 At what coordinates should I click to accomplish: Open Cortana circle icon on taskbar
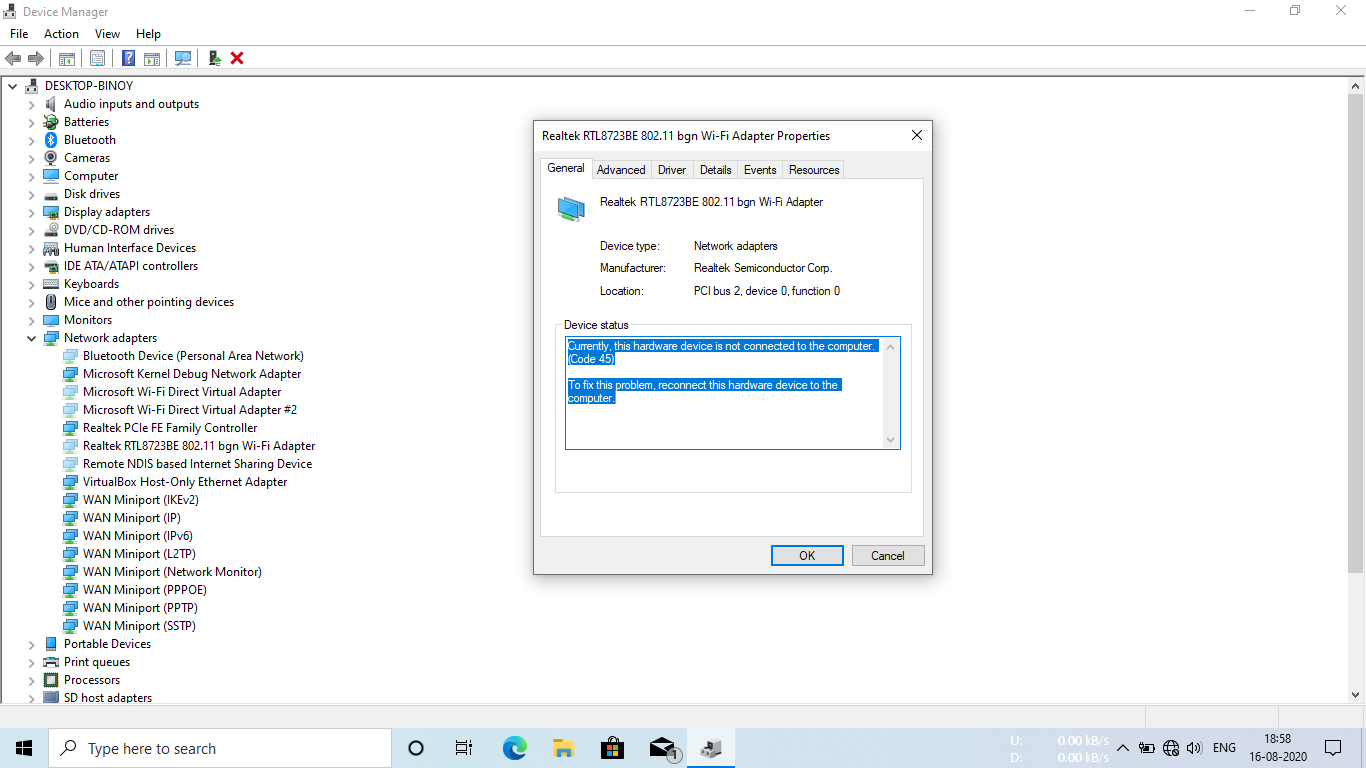[x=416, y=748]
